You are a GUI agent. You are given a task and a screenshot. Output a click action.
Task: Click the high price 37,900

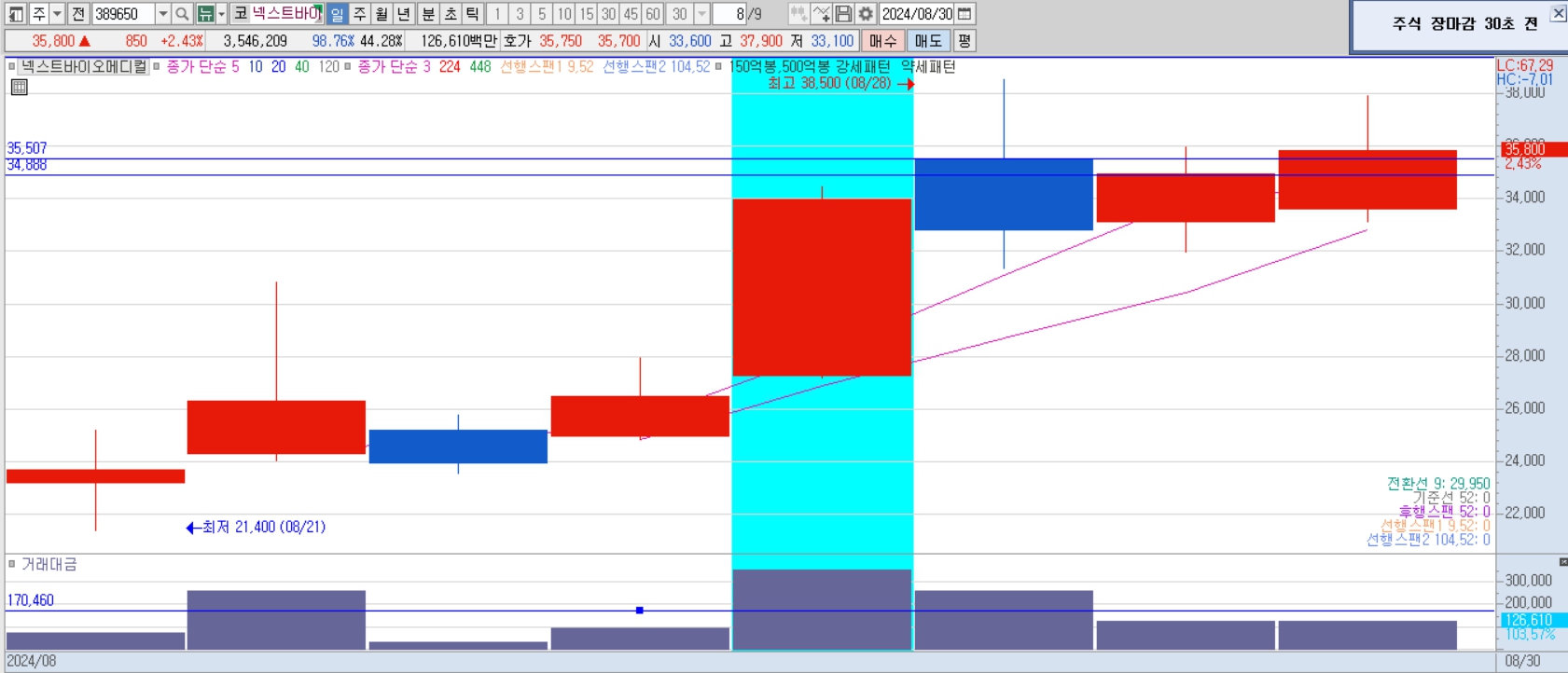[761, 41]
